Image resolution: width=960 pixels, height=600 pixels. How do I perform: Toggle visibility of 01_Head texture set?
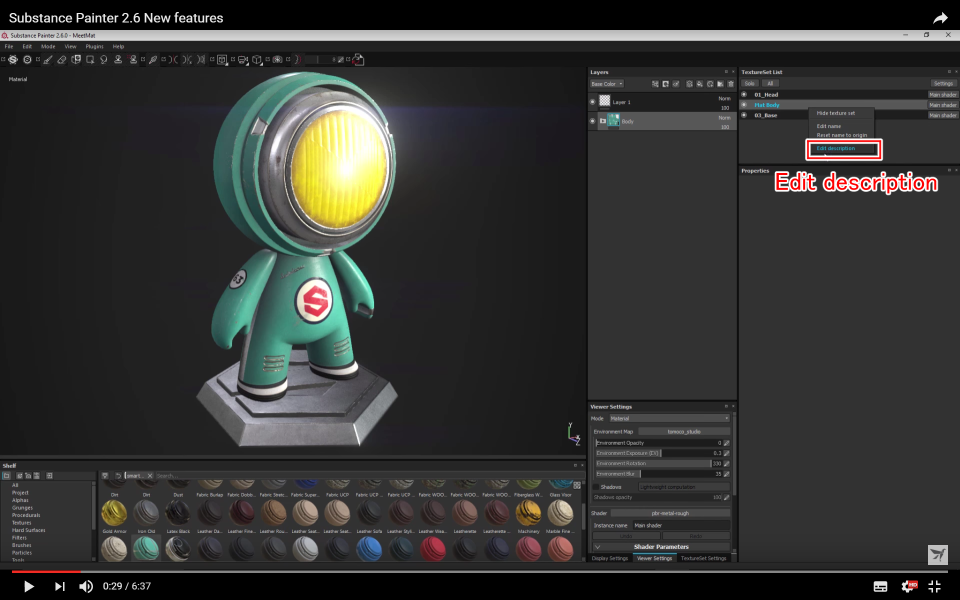coord(744,95)
